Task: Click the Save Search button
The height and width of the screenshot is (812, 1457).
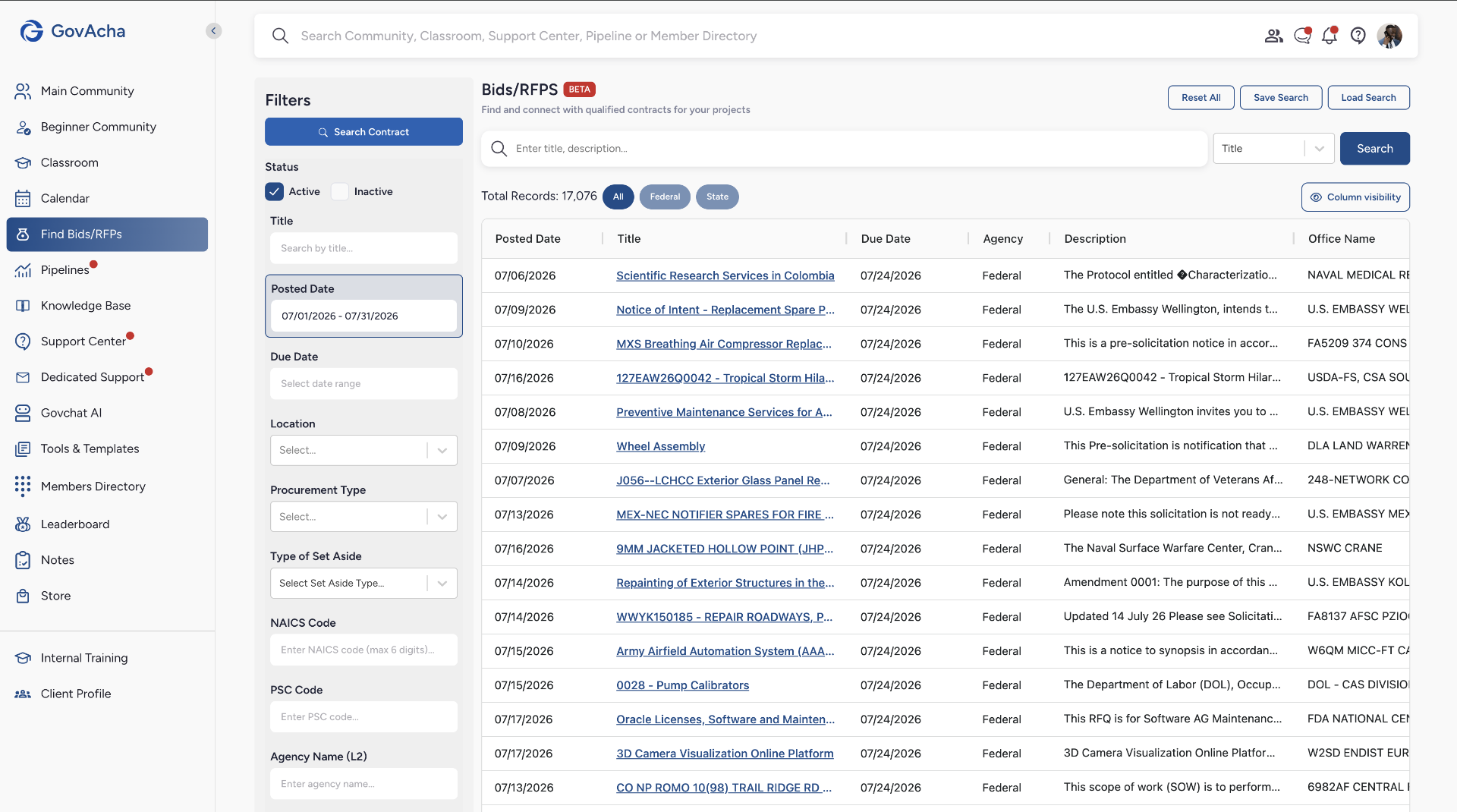Action: (1280, 98)
